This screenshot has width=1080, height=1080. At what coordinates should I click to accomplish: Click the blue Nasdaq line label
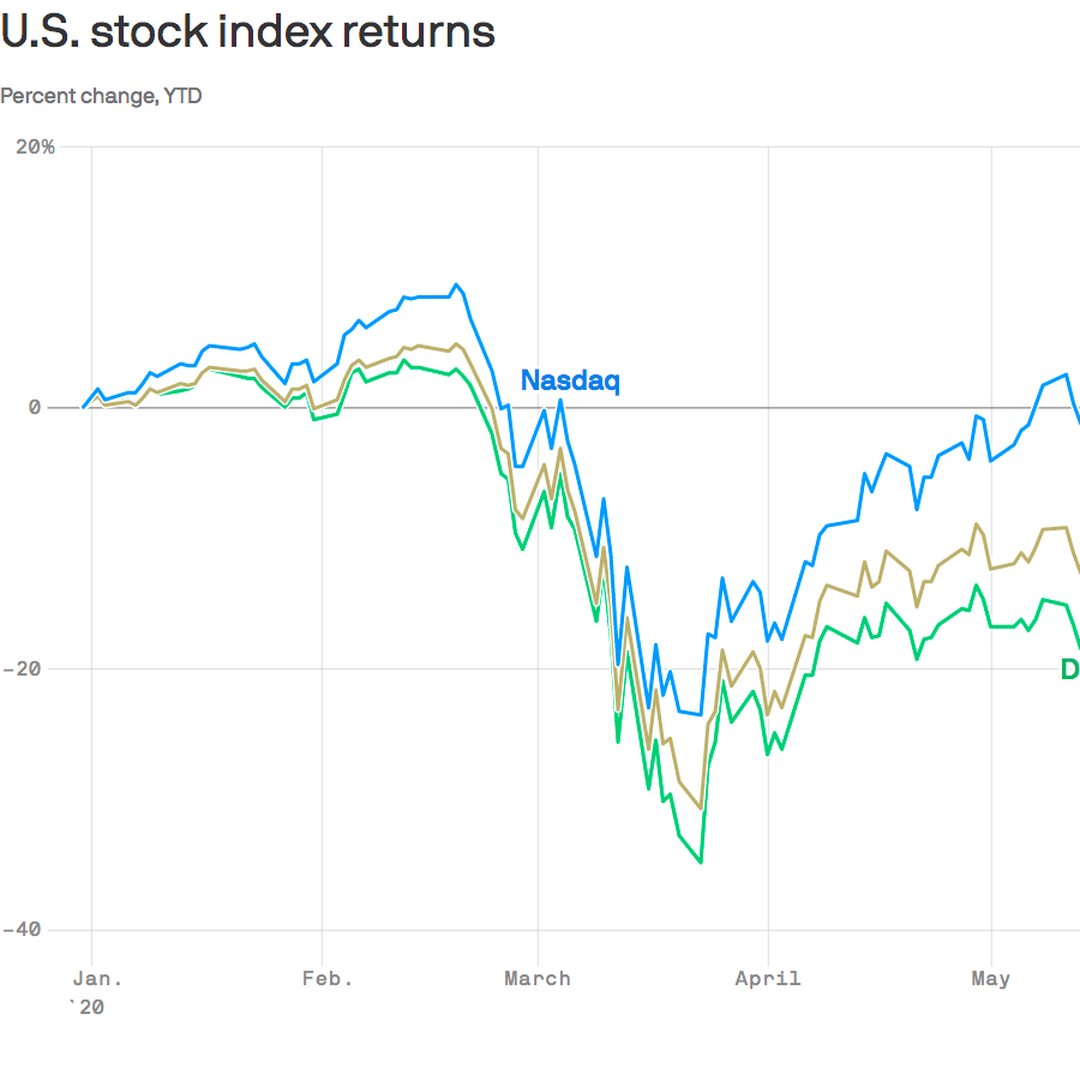point(570,381)
